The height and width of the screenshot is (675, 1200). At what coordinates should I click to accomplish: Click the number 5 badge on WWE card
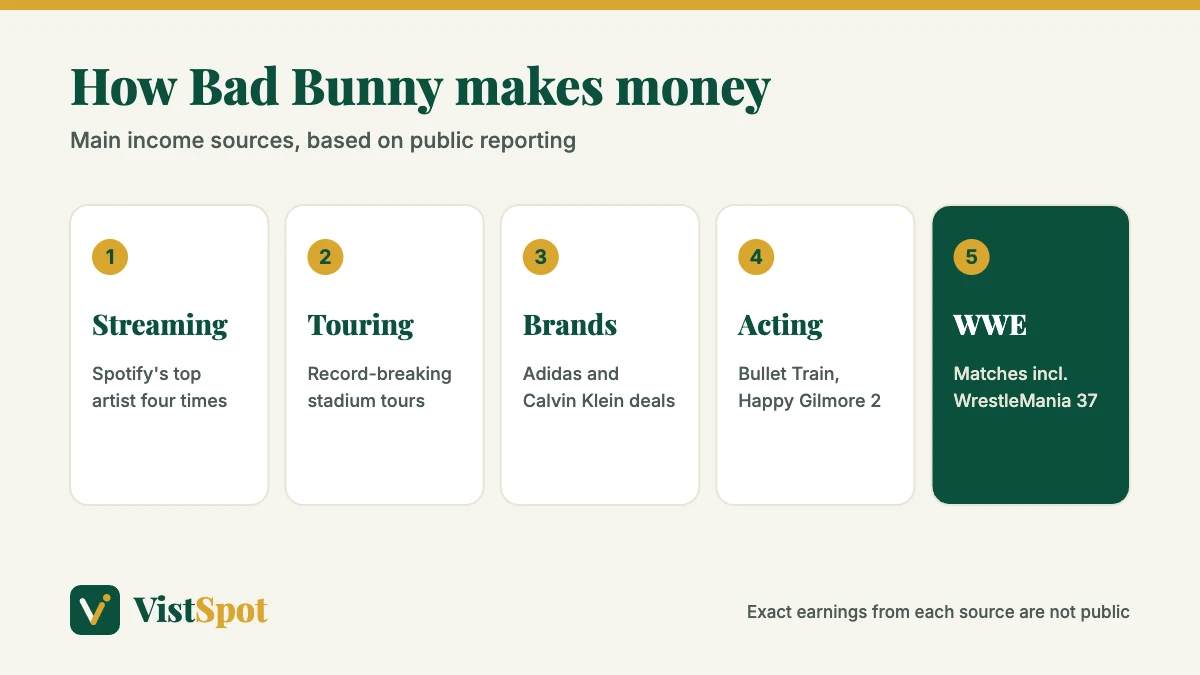(971, 257)
